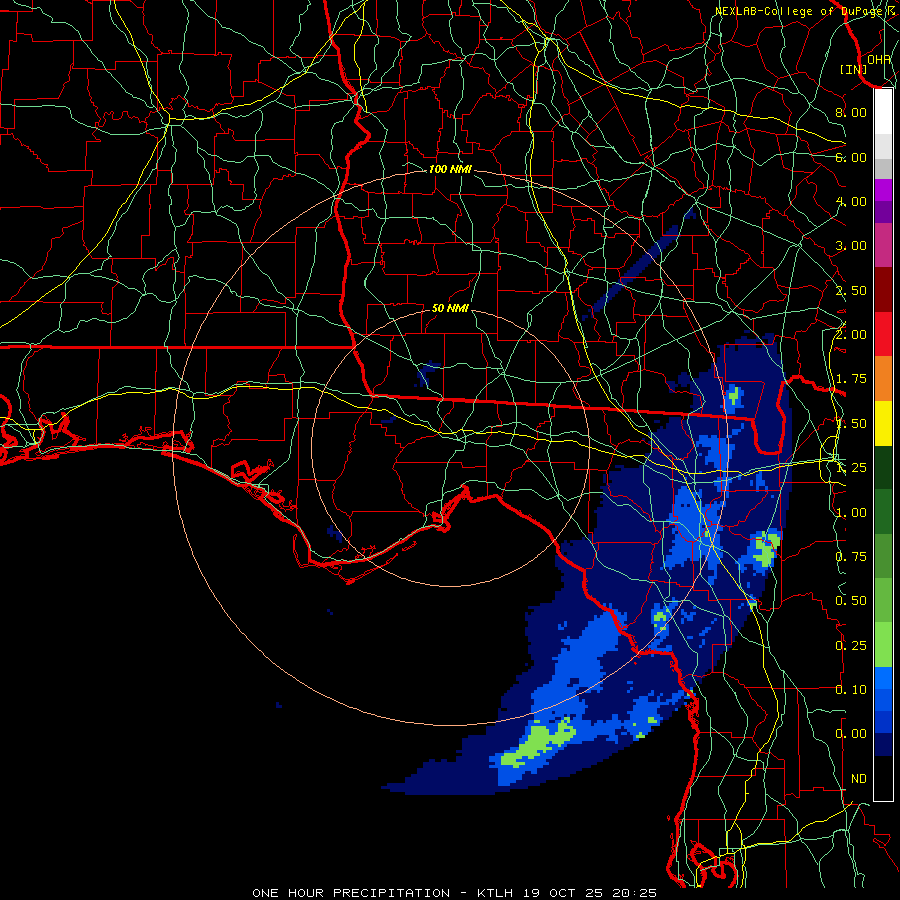Click the 0.25 legend value
This screenshot has height=900, width=900.
pyautogui.click(x=851, y=646)
